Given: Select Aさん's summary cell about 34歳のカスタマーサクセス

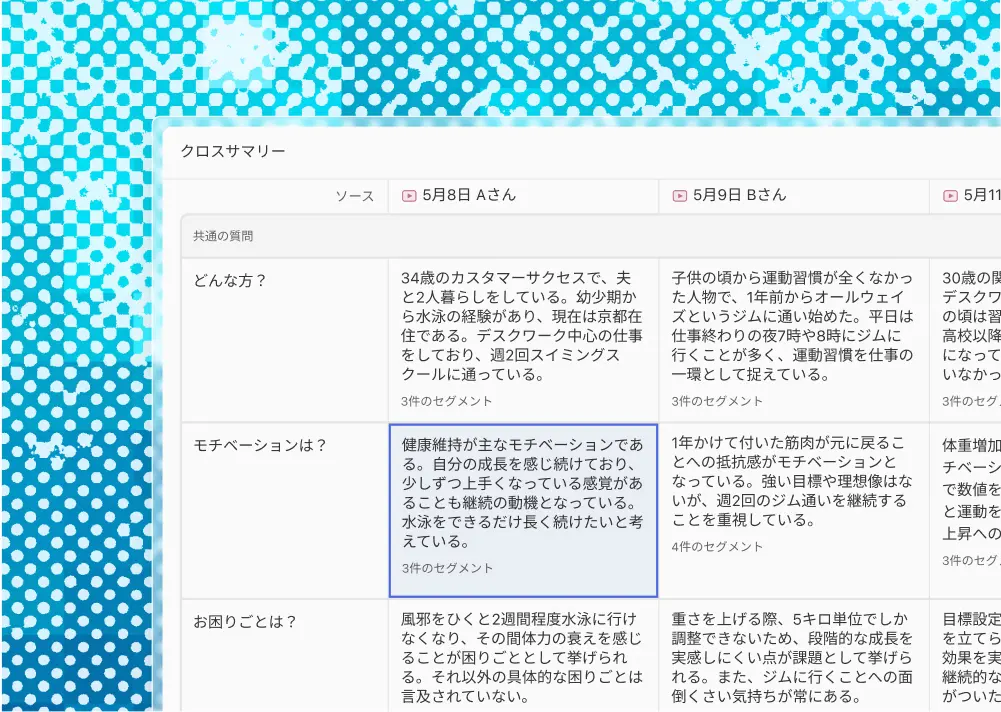Looking at the screenshot, I should click(x=522, y=327).
